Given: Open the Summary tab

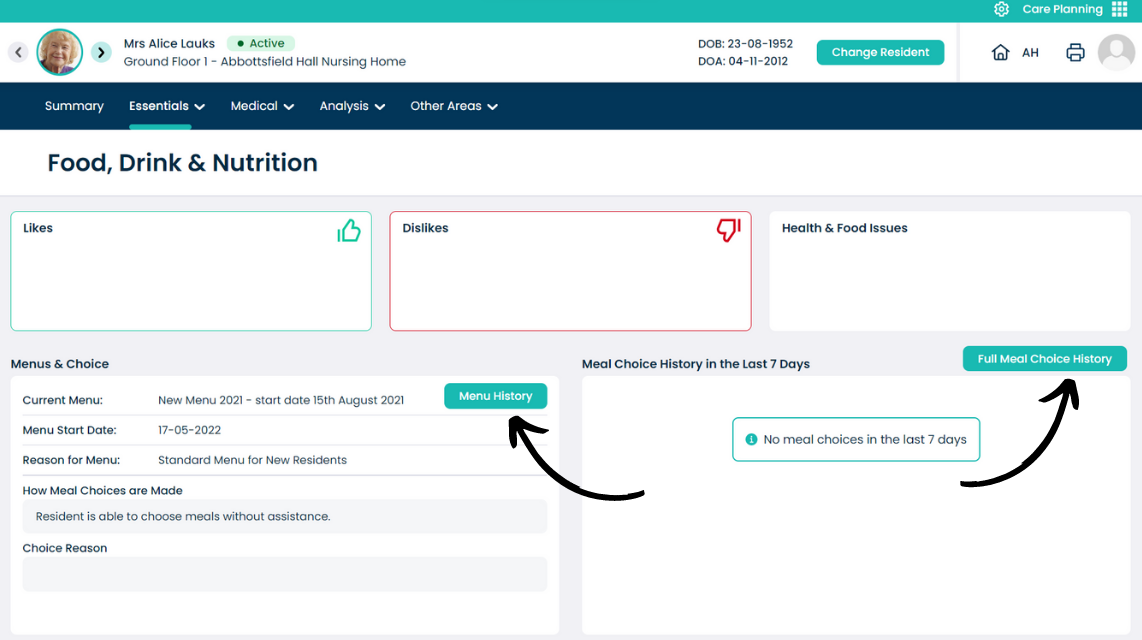Looking at the screenshot, I should point(74,106).
